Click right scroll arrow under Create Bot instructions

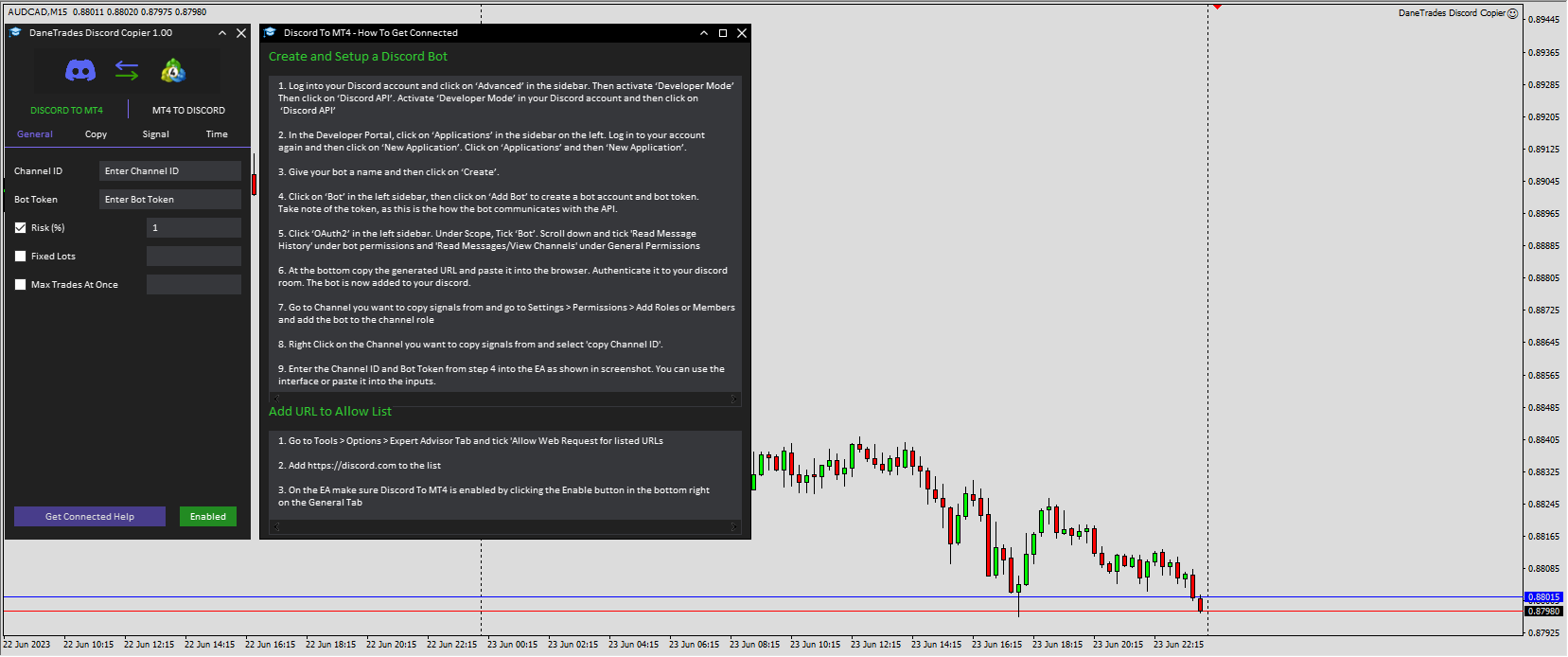point(734,399)
